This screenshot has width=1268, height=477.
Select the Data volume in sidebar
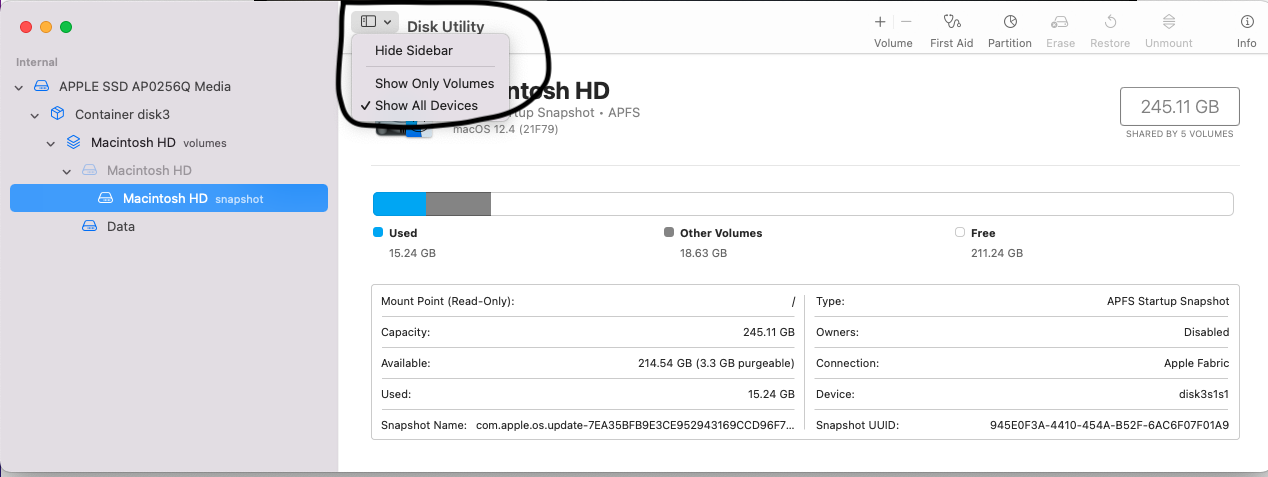(169, 227)
